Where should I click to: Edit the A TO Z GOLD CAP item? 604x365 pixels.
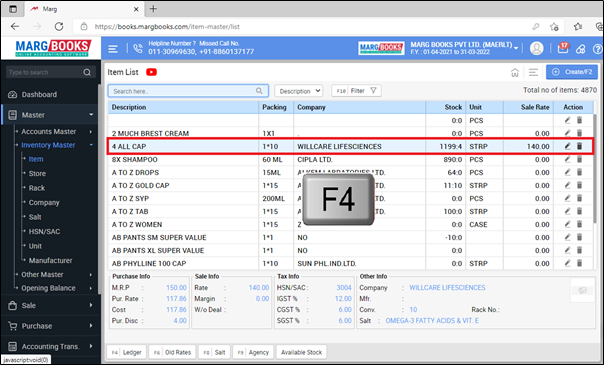pyautogui.click(x=567, y=185)
